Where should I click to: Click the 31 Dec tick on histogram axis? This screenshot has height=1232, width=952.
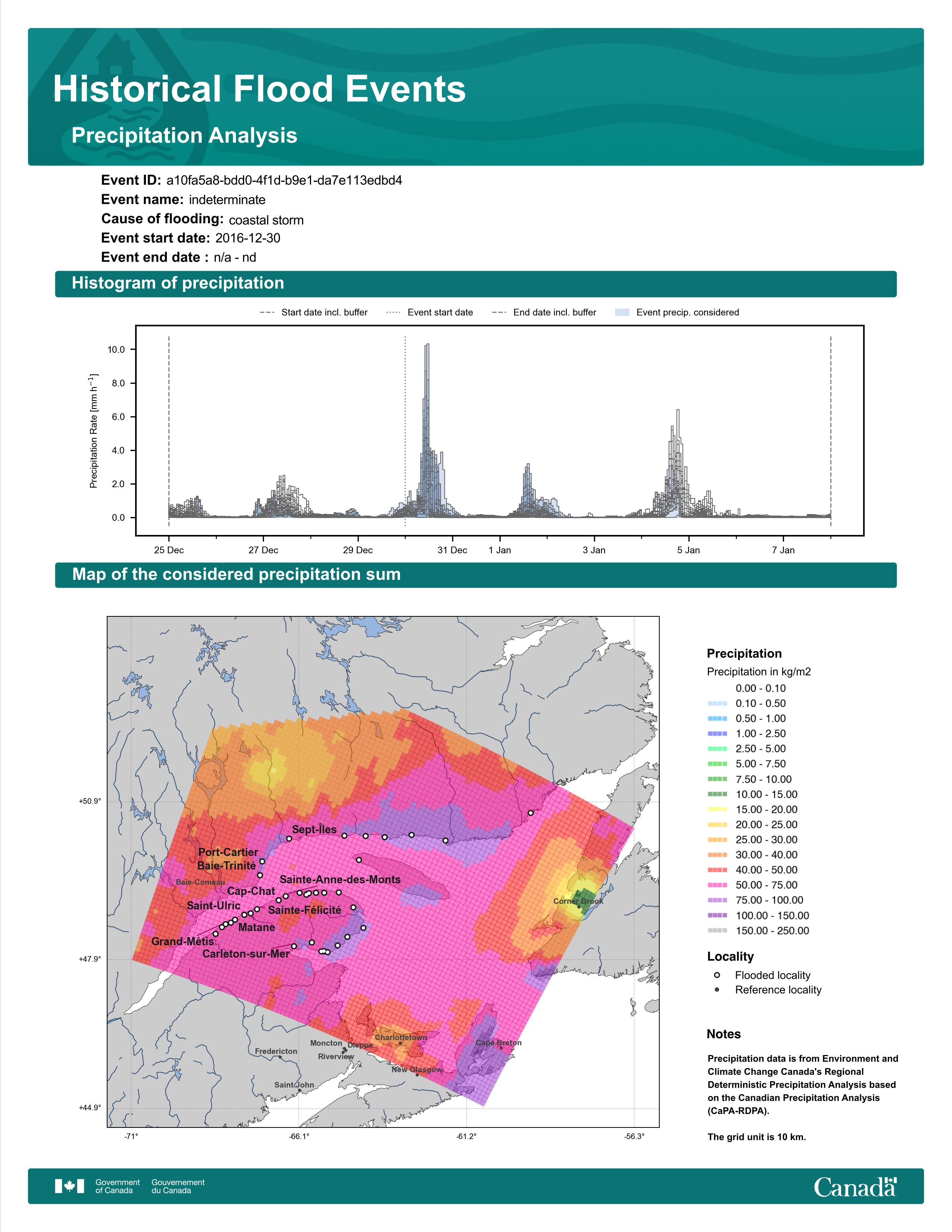[x=452, y=550]
